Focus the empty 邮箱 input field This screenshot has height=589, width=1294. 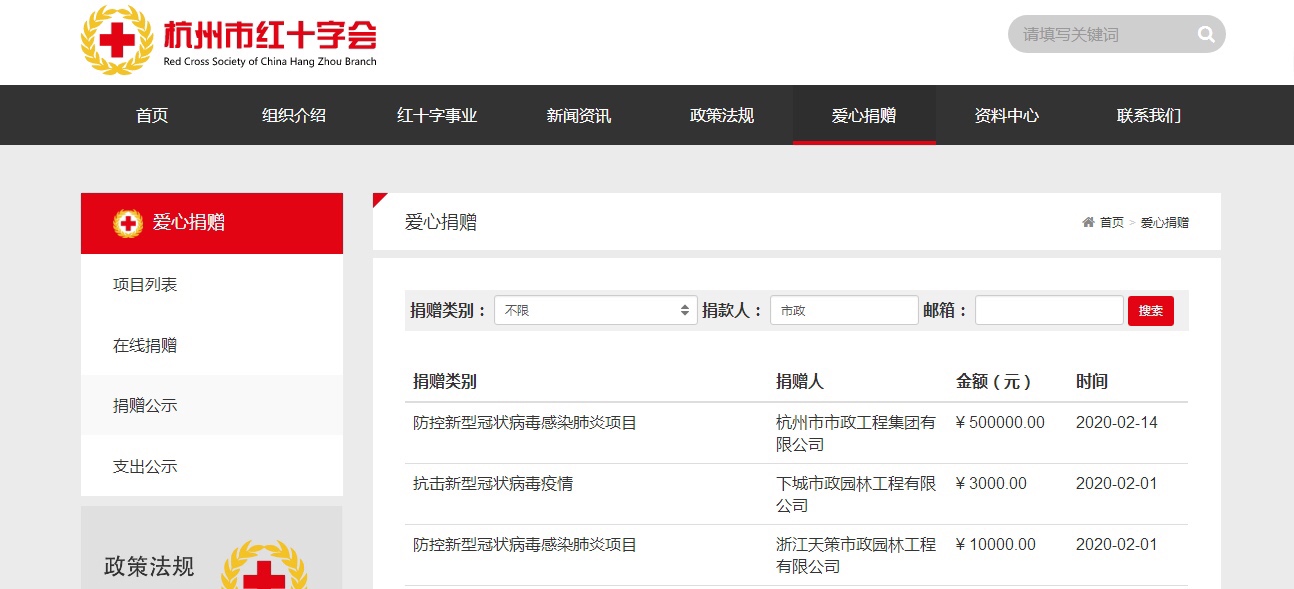pos(1049,310)
